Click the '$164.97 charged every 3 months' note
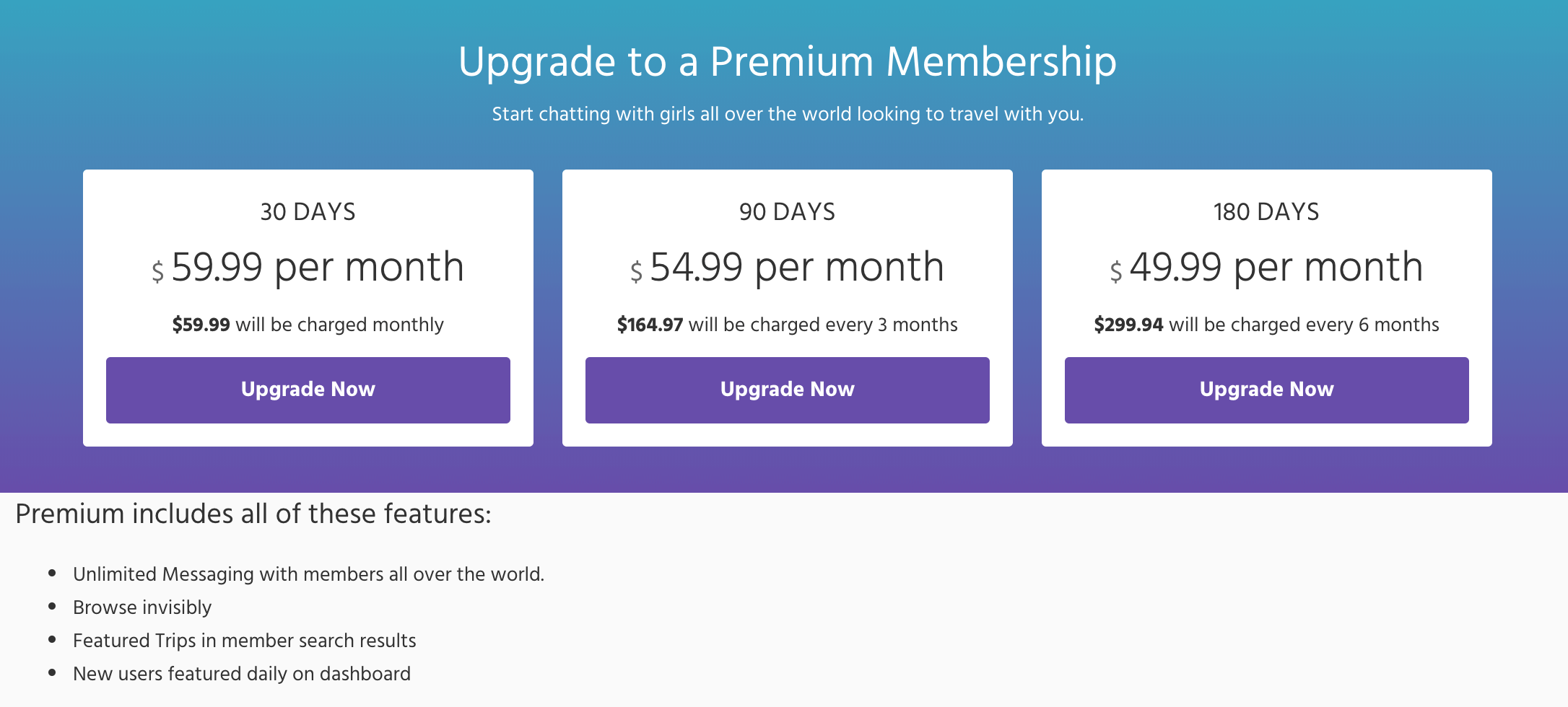 [787, 325]
